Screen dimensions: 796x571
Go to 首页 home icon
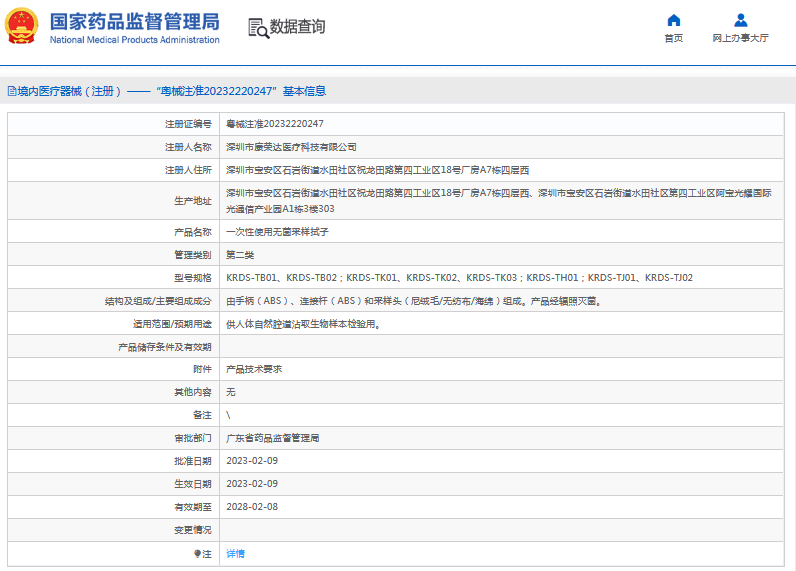tap(674, 20)
